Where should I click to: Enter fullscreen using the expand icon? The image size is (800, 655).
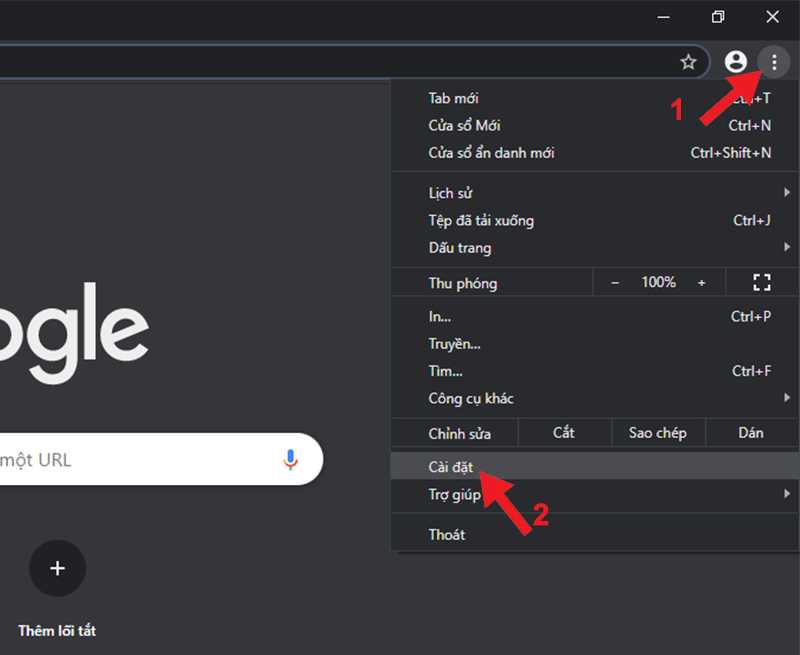762,282
